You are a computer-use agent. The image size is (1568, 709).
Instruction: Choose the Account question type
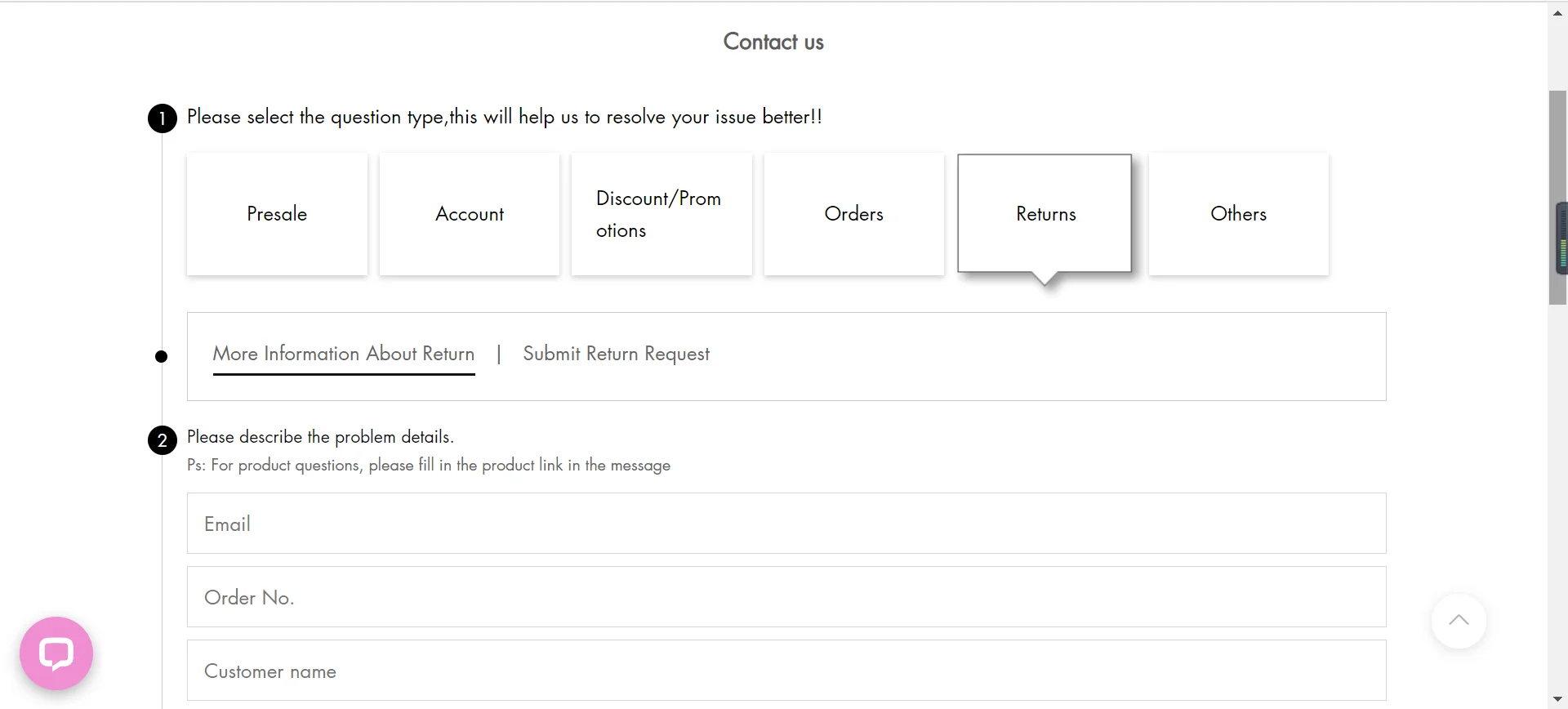470,214
